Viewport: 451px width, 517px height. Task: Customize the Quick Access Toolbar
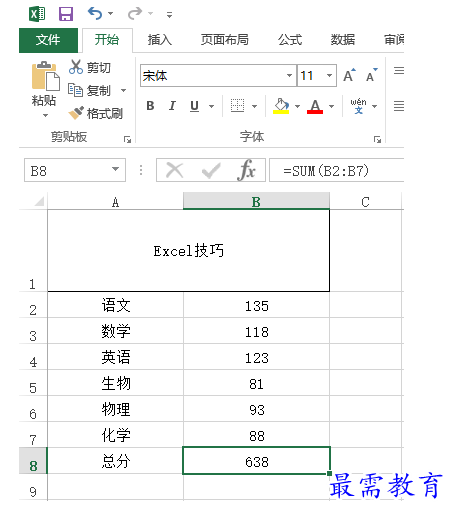(169, 15)
